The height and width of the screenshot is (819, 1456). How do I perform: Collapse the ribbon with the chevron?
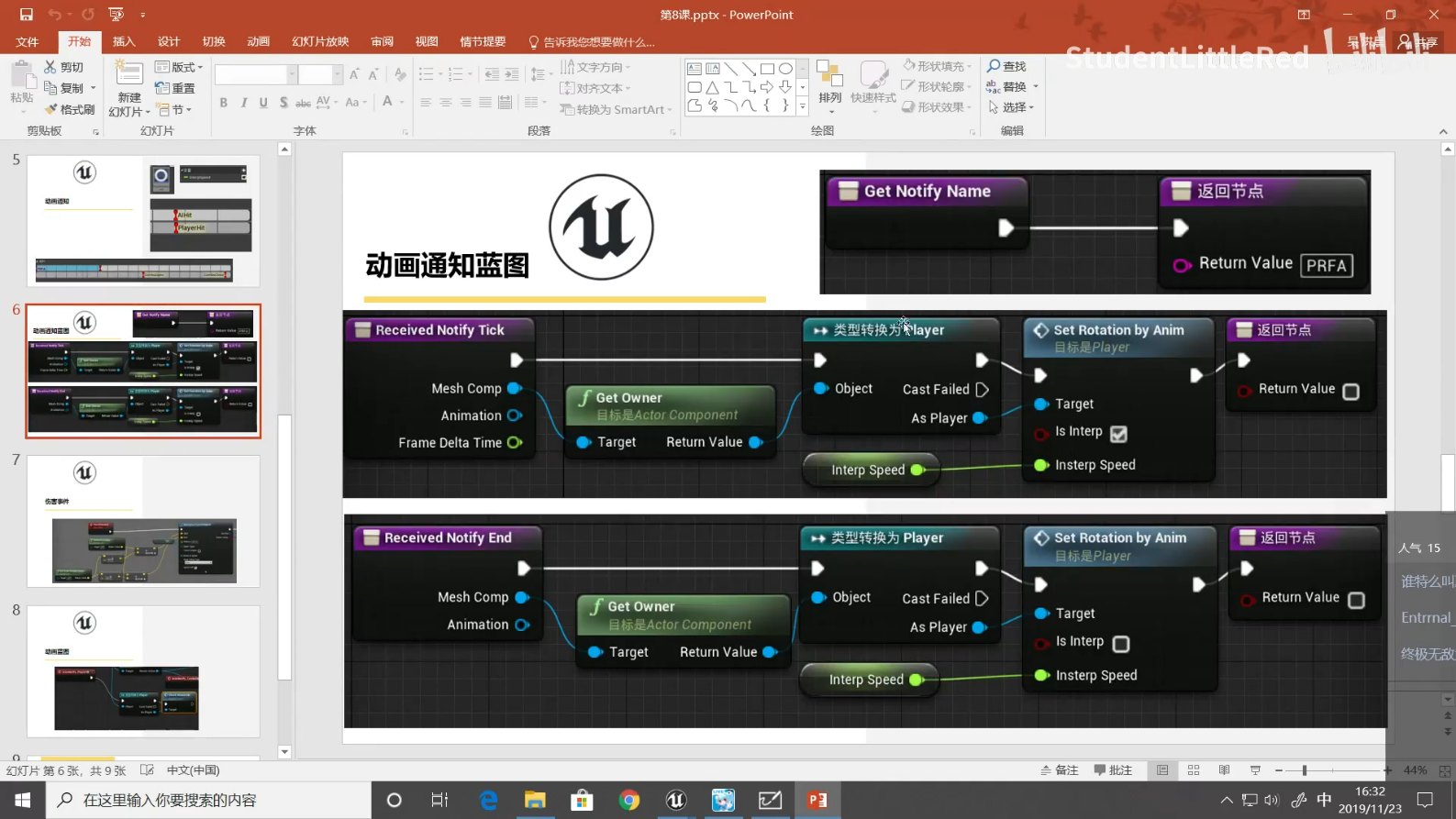click(x=1443, y=131)
